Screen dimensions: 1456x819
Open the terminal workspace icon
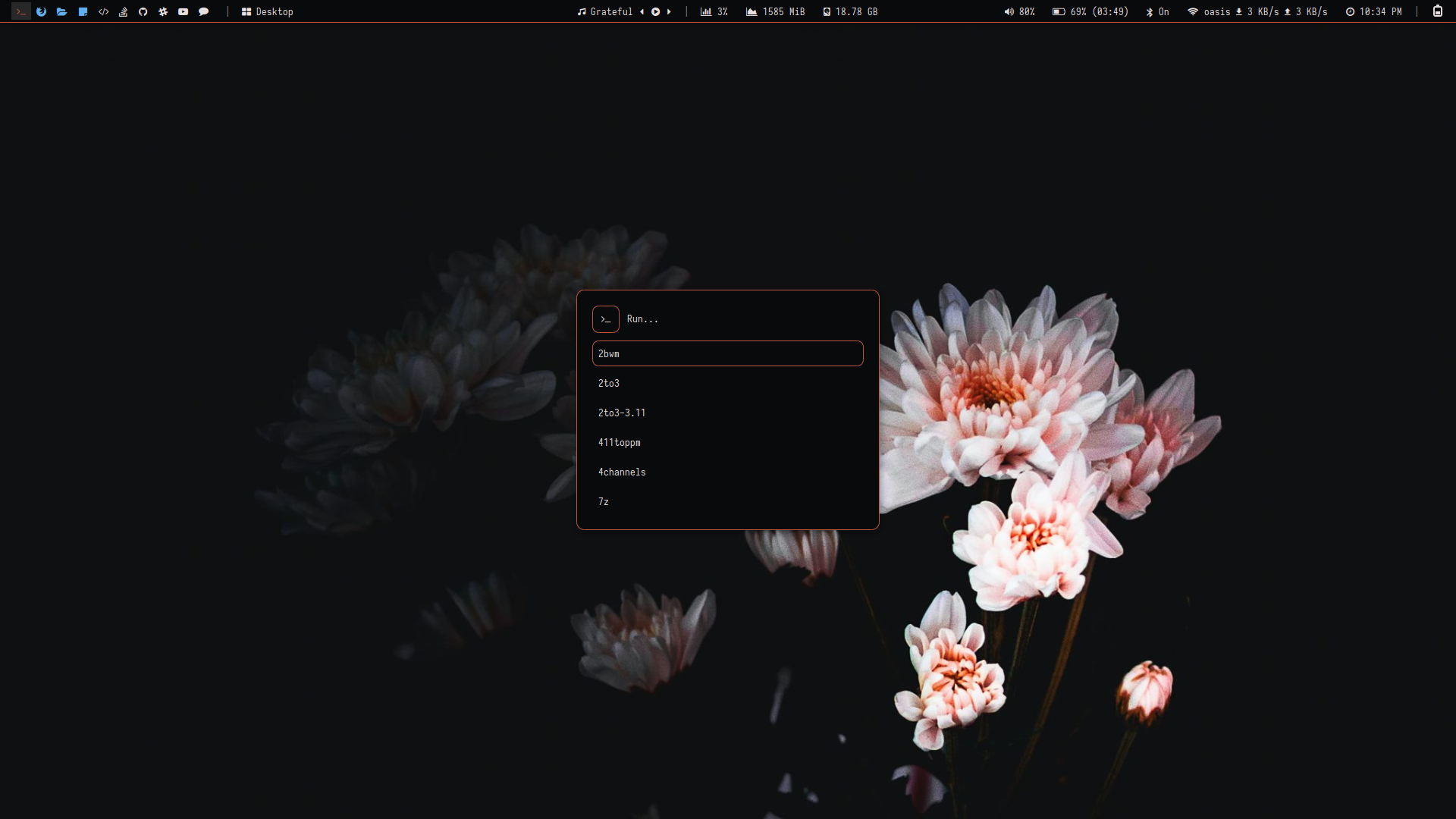click(x=21, y=11)
